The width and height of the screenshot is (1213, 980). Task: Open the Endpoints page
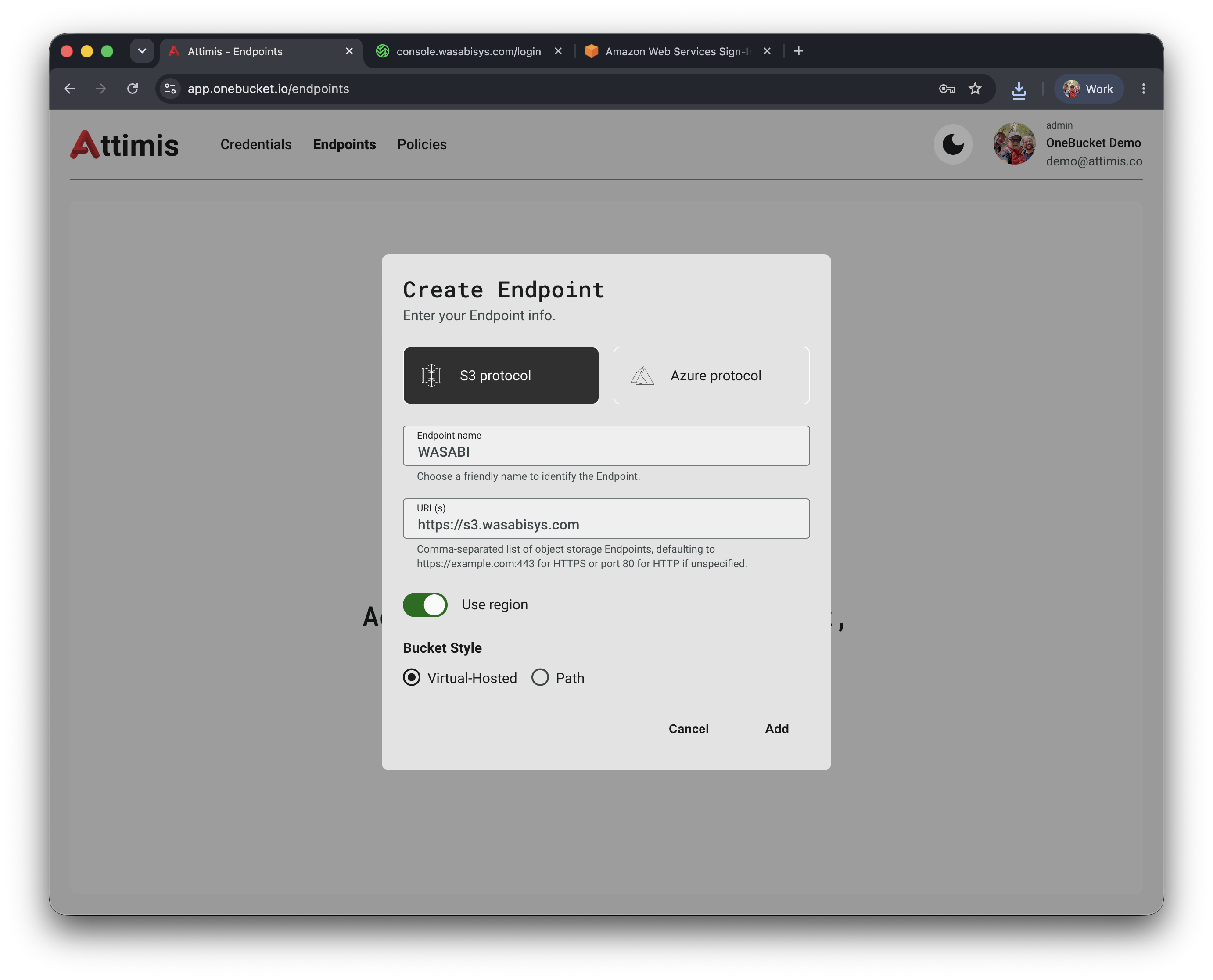(x=345, y=144)
